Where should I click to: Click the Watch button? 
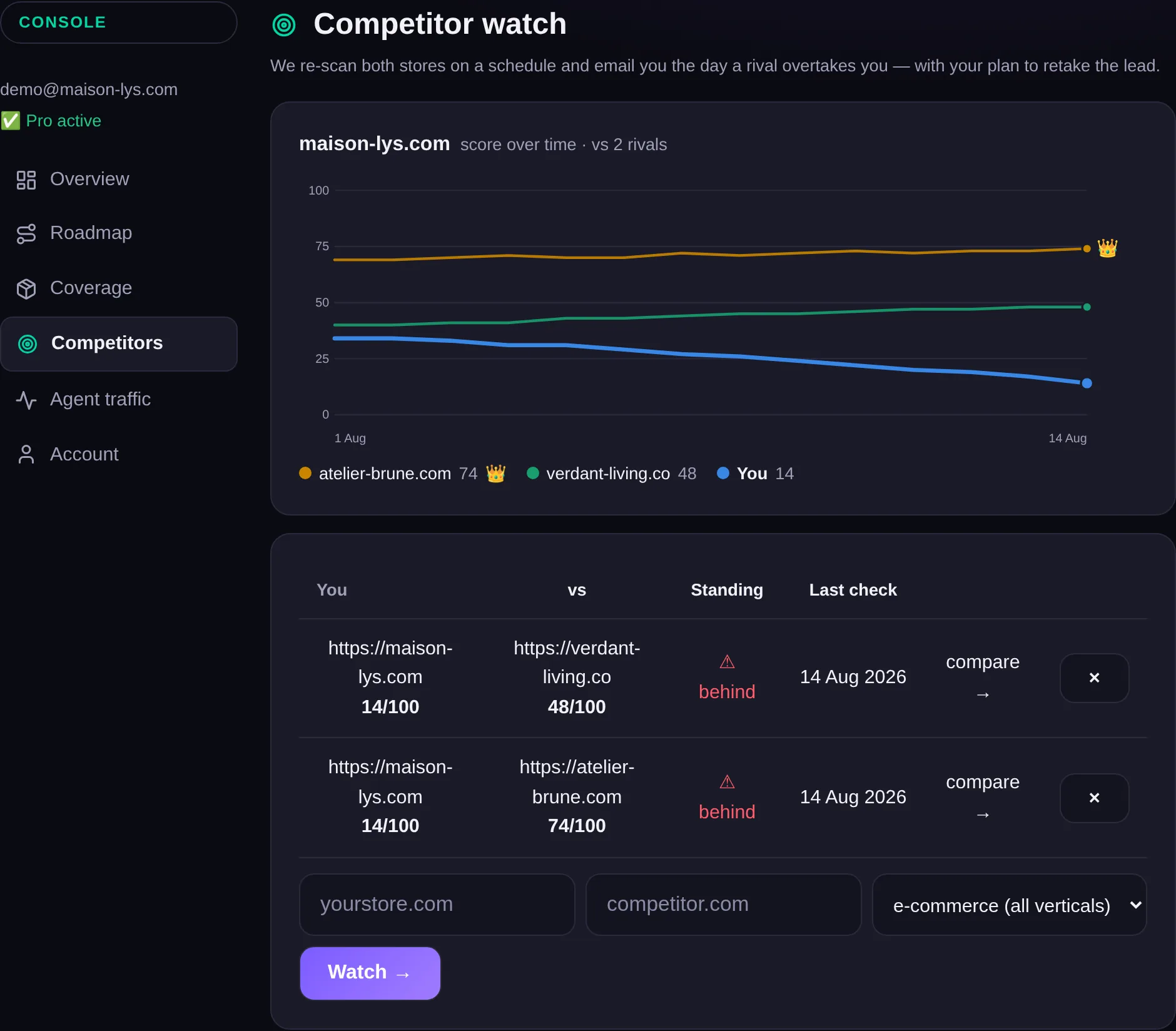click(370, 973)
